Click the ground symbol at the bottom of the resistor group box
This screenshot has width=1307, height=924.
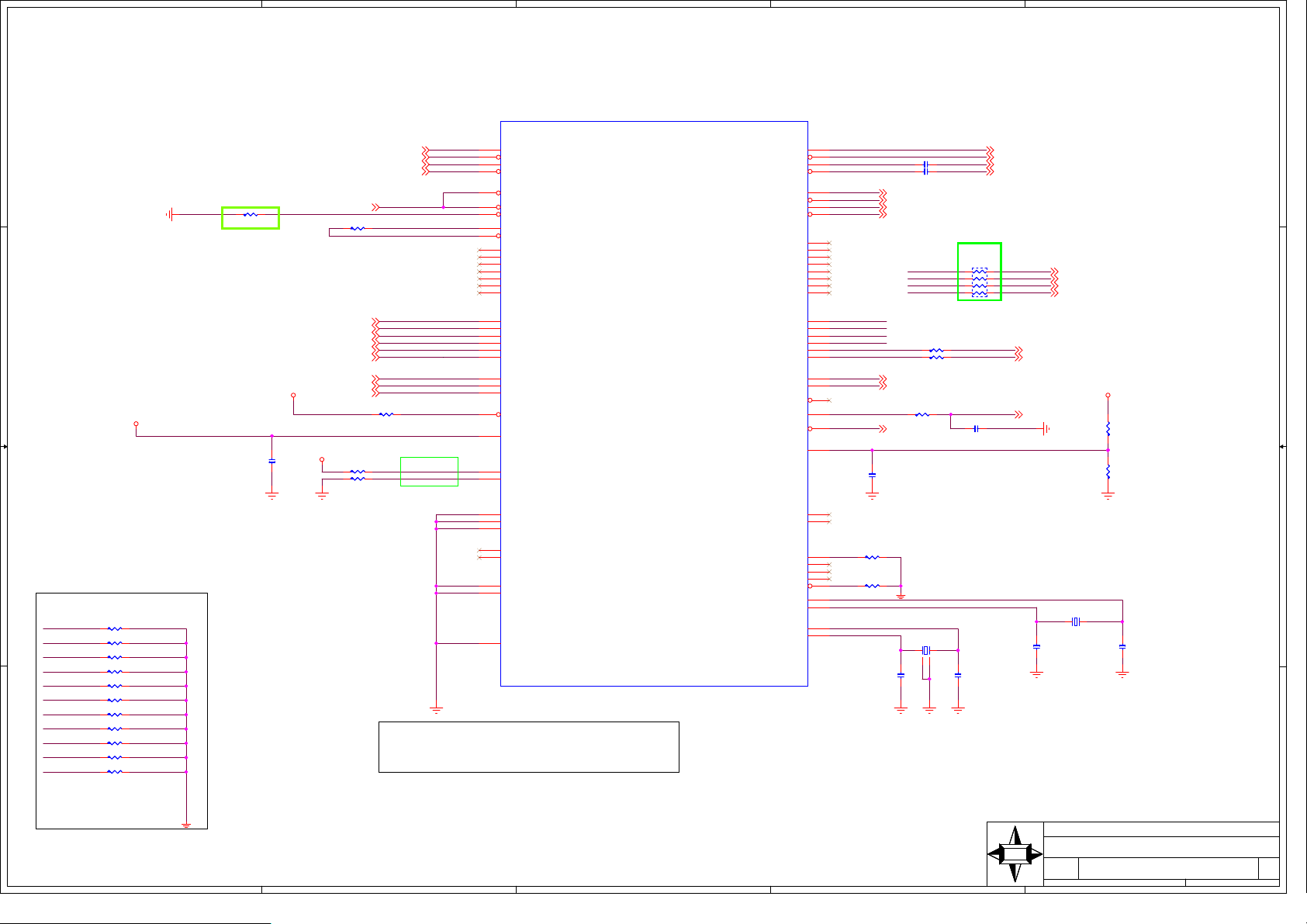(x=186, y=825)
